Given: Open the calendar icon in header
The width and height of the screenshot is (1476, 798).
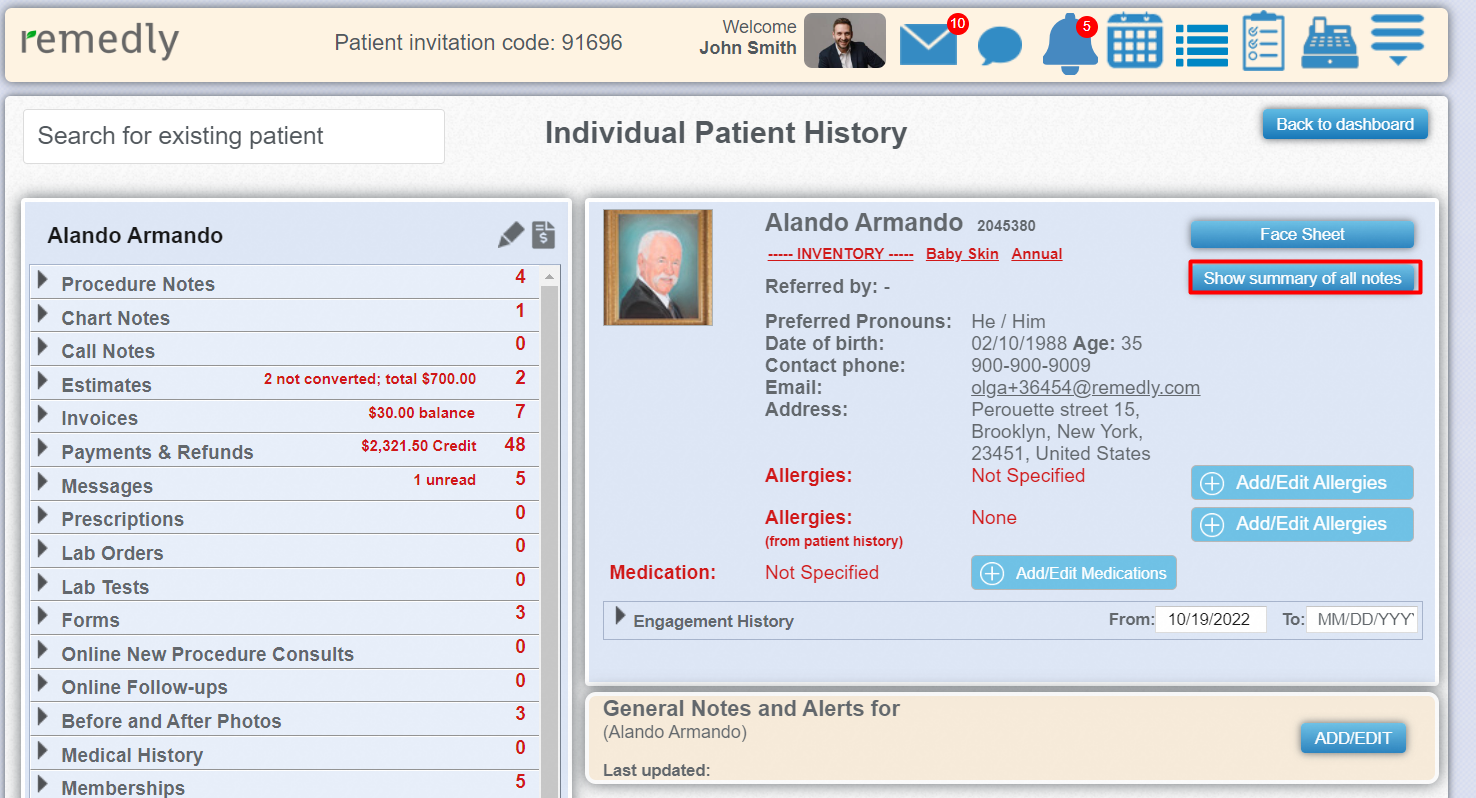Looking at the screenshot, I should 1134,42.
